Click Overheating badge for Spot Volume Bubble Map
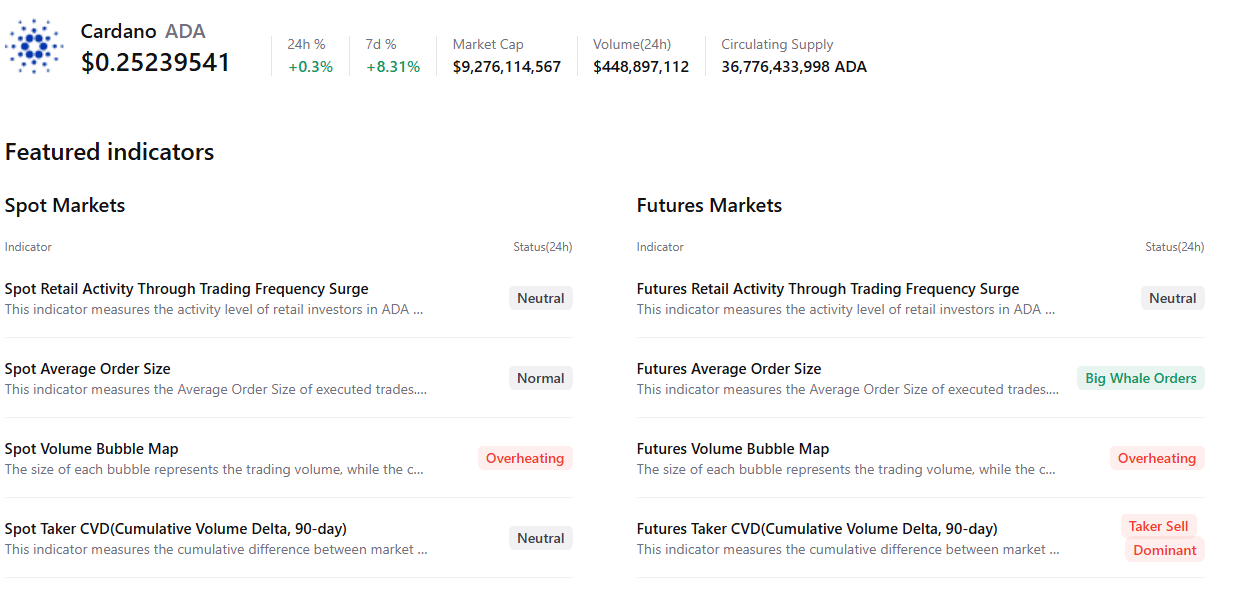 point(525,458)
